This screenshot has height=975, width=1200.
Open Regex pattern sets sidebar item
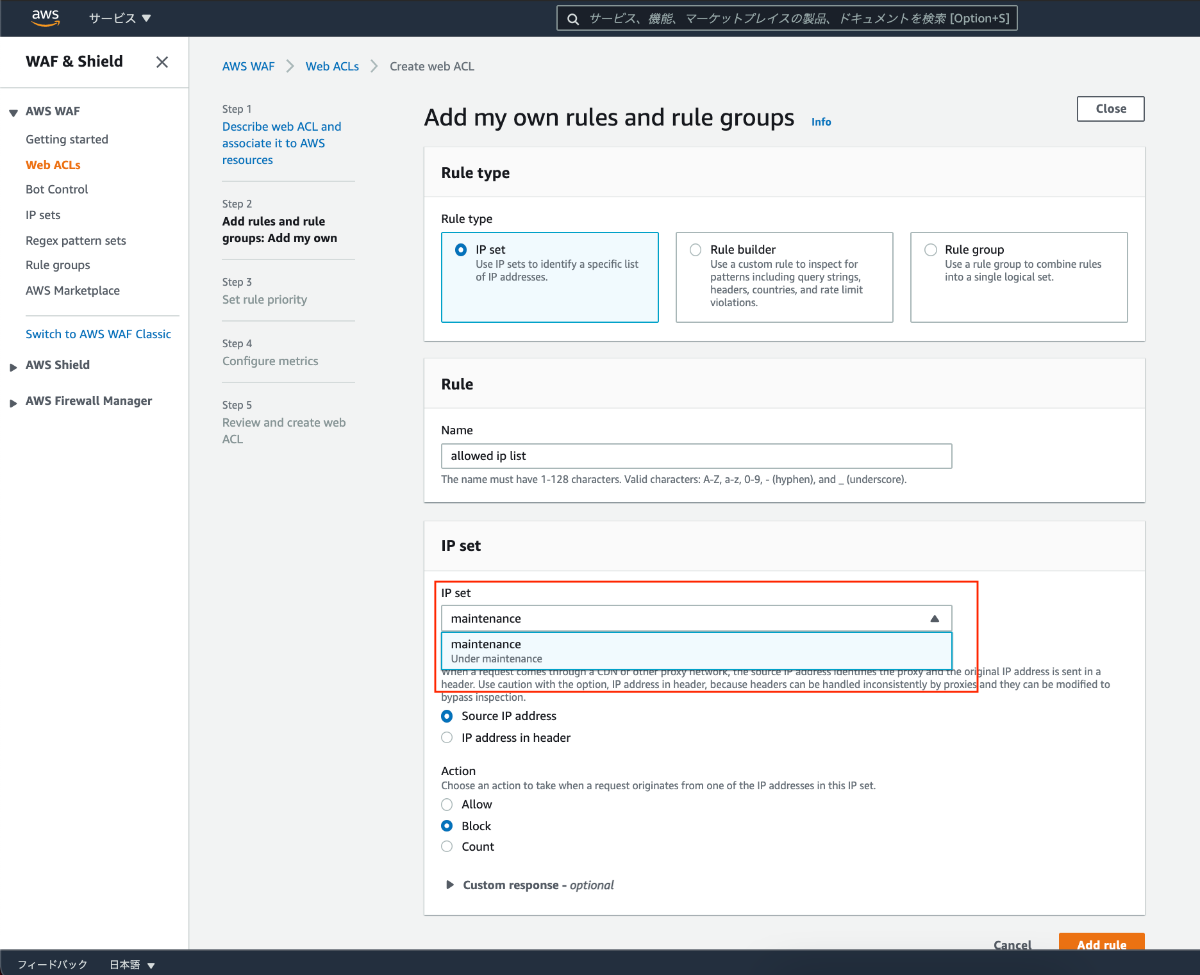(76, 241)
